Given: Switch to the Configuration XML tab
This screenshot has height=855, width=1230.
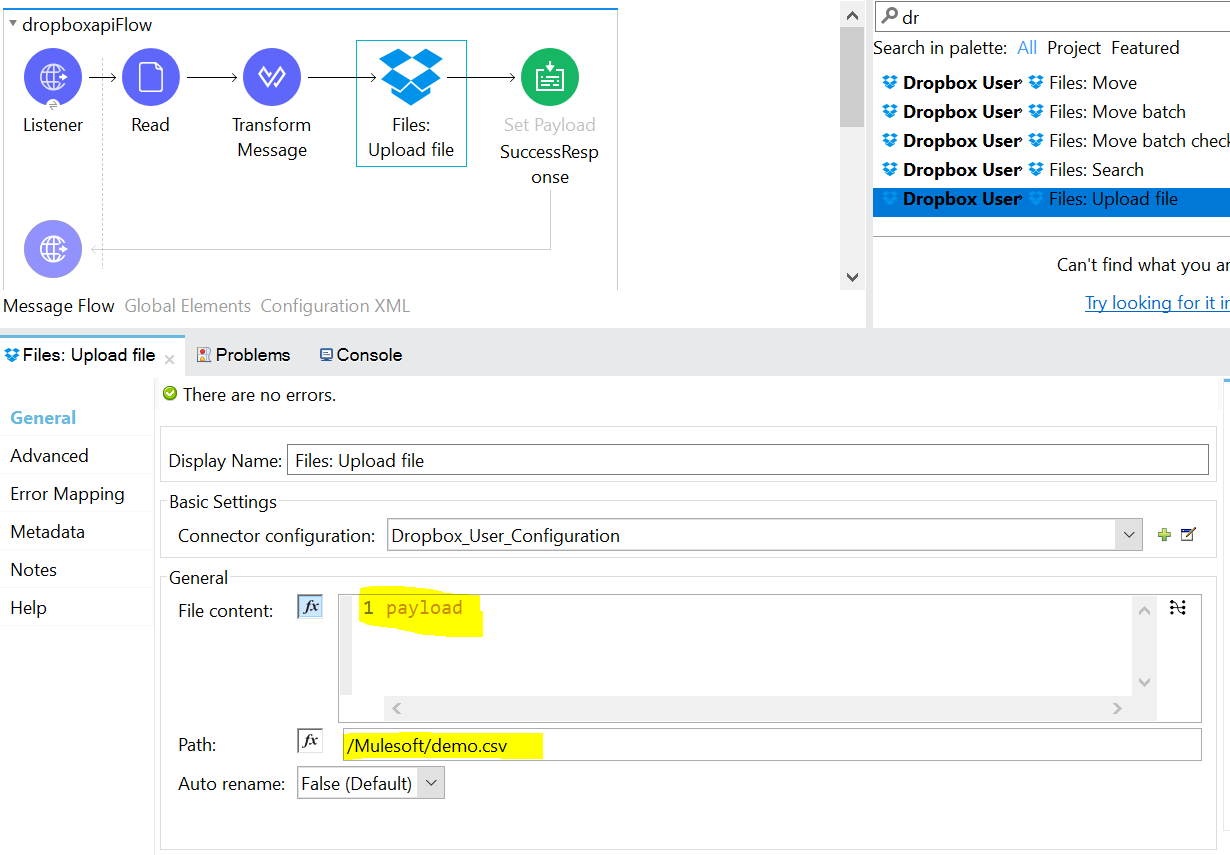Looking at the screenshot, I should [335, 306].
